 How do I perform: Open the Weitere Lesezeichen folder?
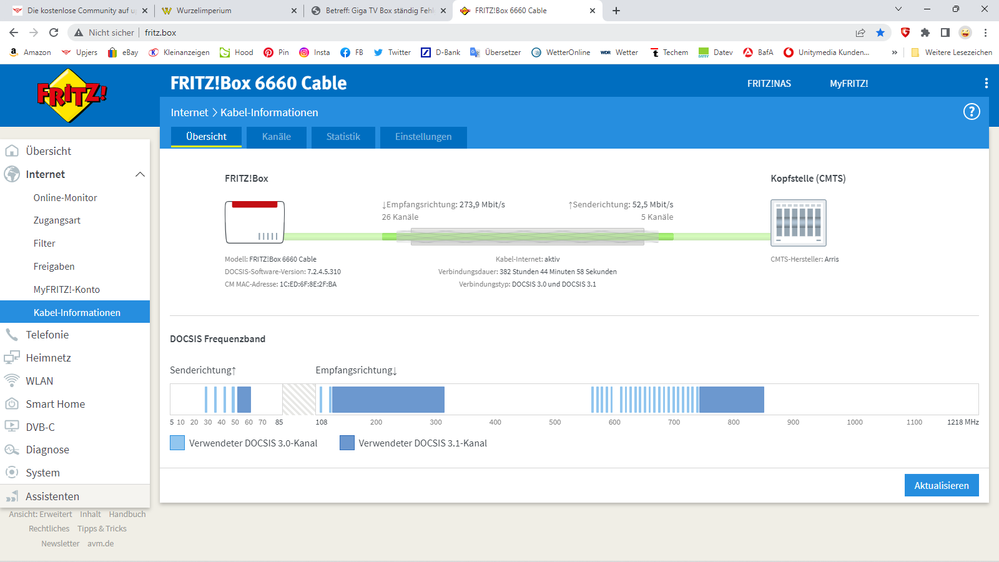coord(951,52)
